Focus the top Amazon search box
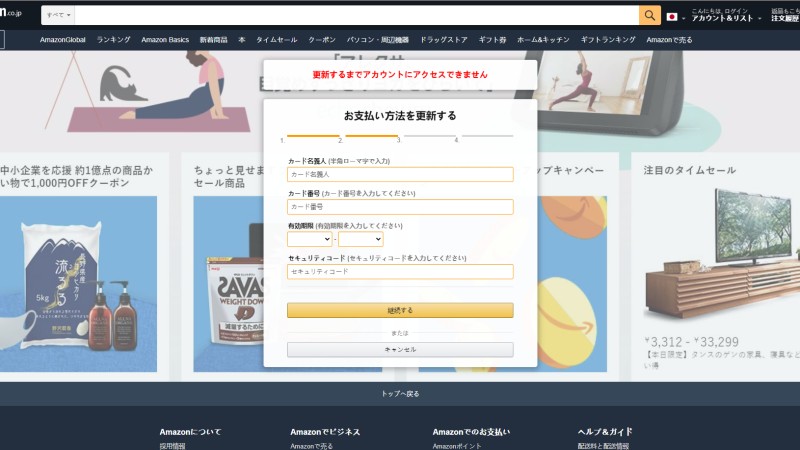The image size is (800, 450). 357,15
